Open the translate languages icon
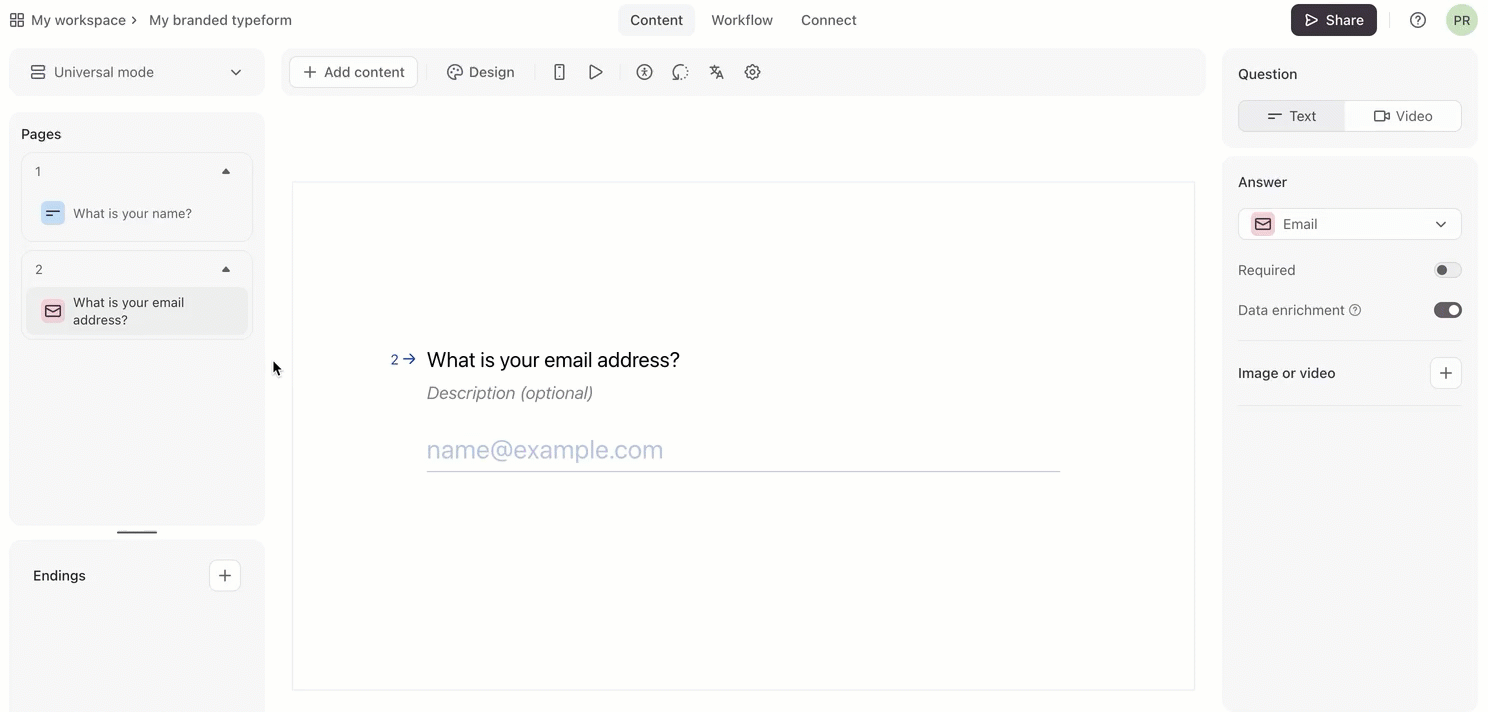The height and width of the screenshot is (712, 1488). click(716, 72)
